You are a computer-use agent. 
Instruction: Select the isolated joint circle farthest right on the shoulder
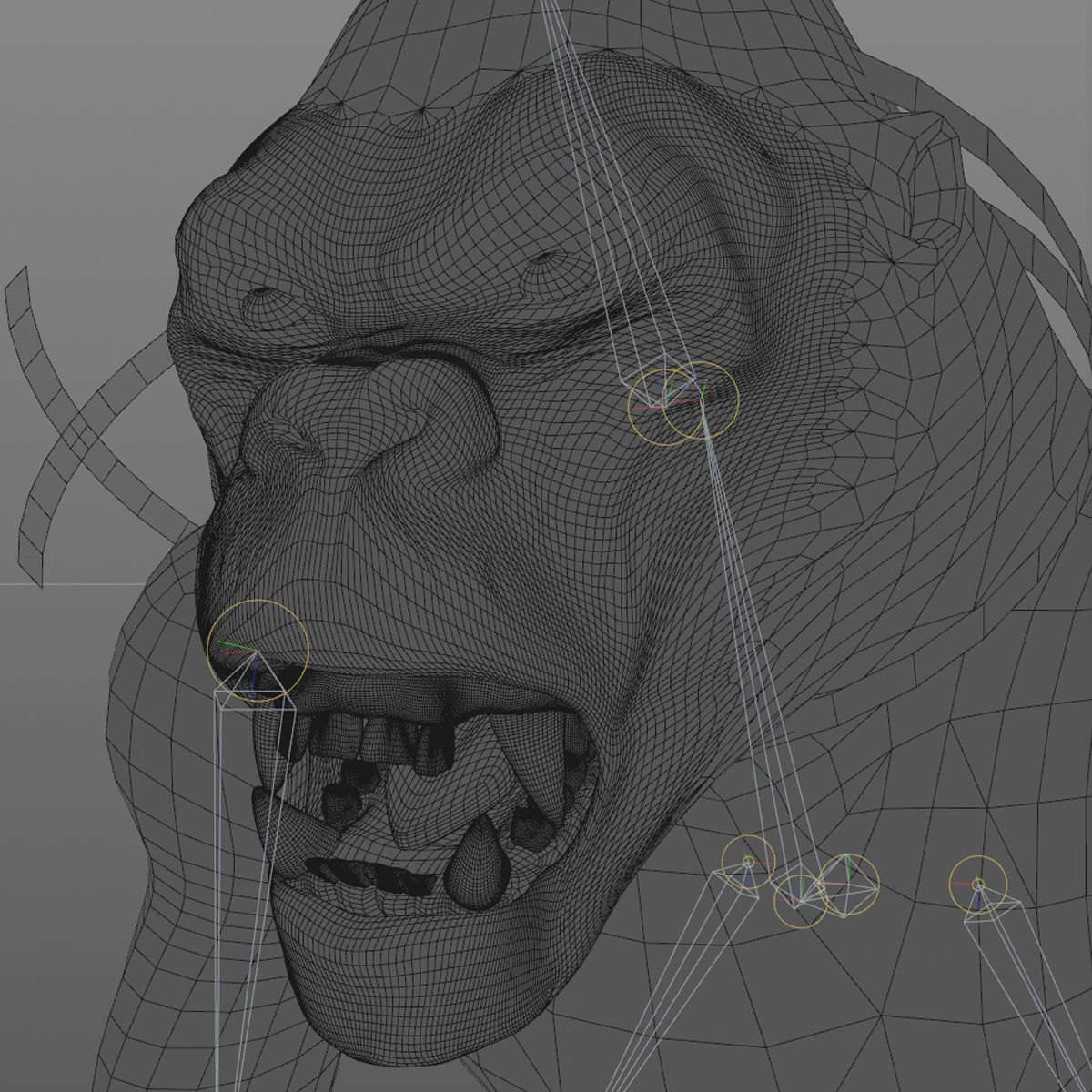pyautogui.click(x=978, y=884)
